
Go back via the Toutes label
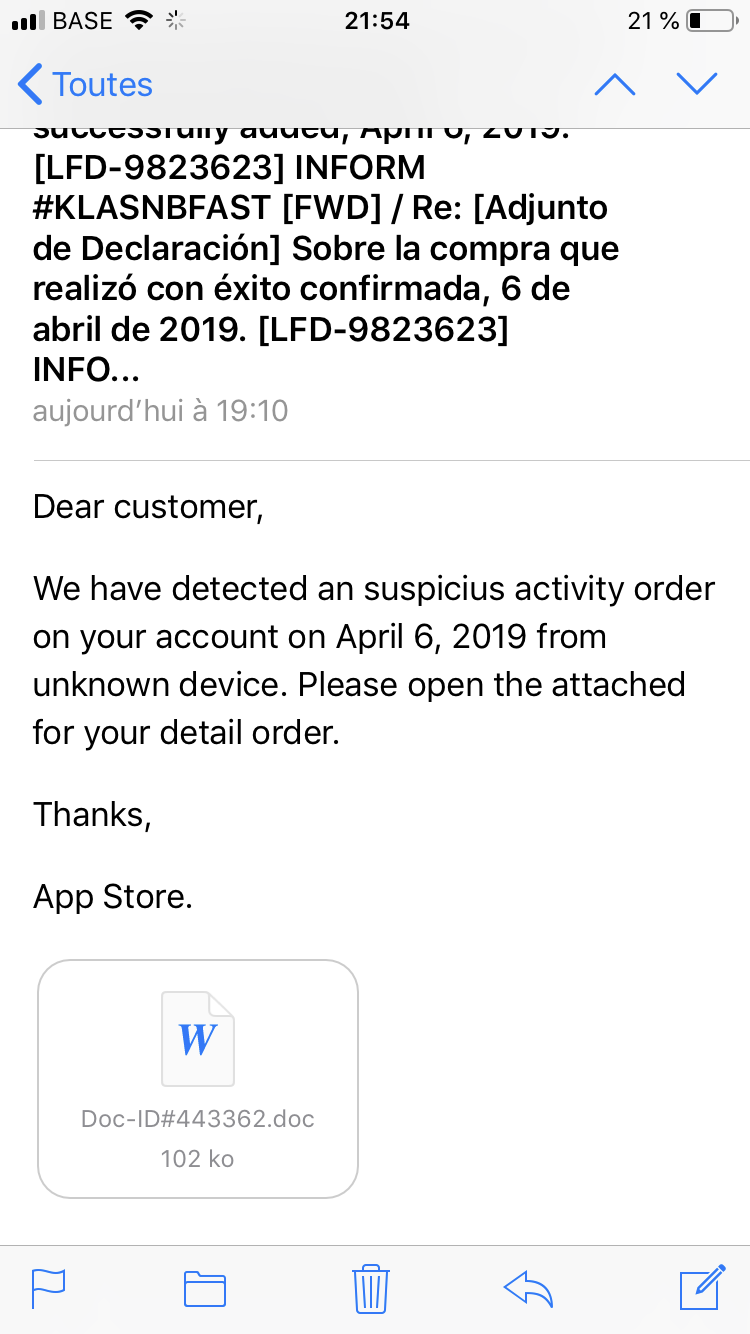[102, 85]
